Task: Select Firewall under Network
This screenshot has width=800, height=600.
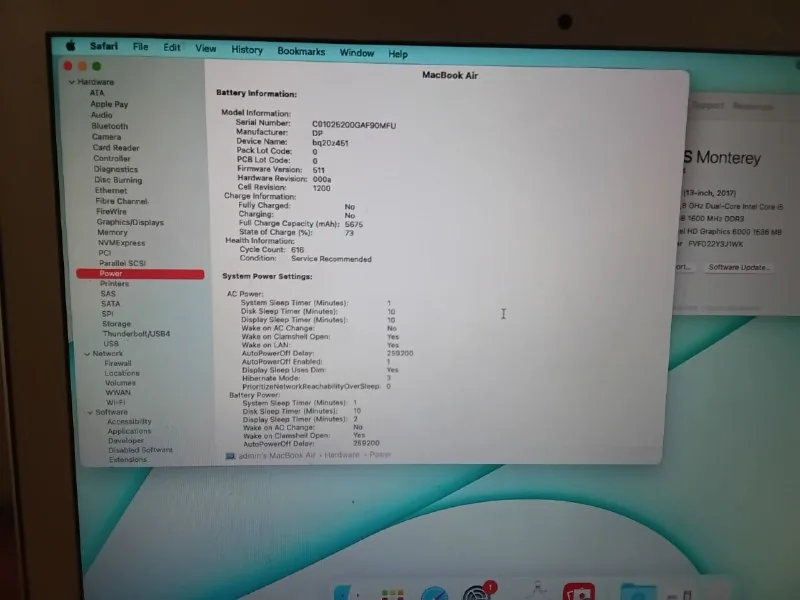Action: click(x=118, y=363)
